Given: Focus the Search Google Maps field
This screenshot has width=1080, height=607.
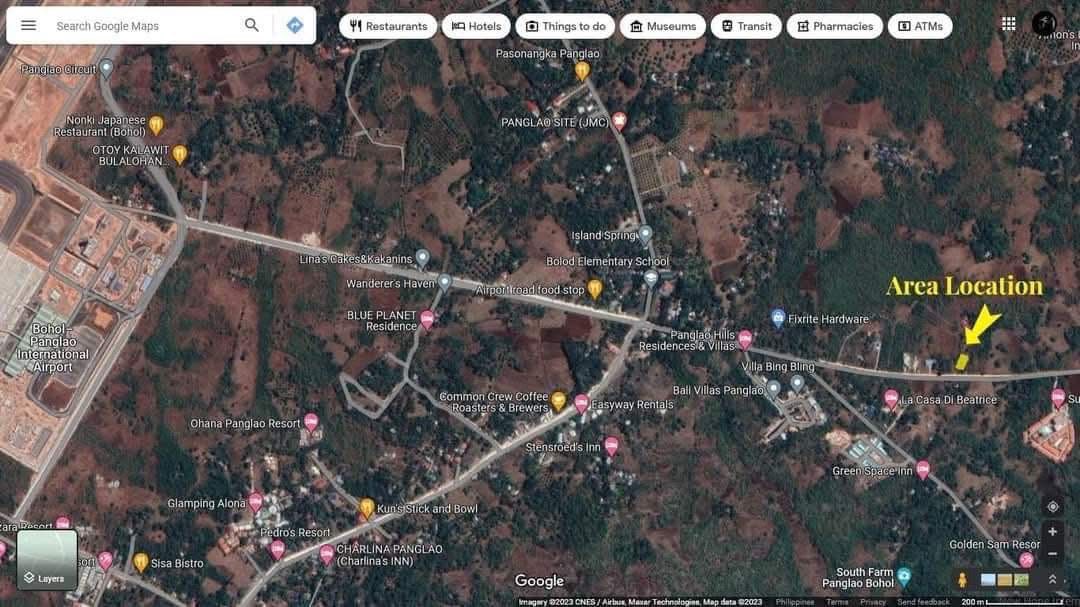Looking at the screenshot, I should [140, 26].
